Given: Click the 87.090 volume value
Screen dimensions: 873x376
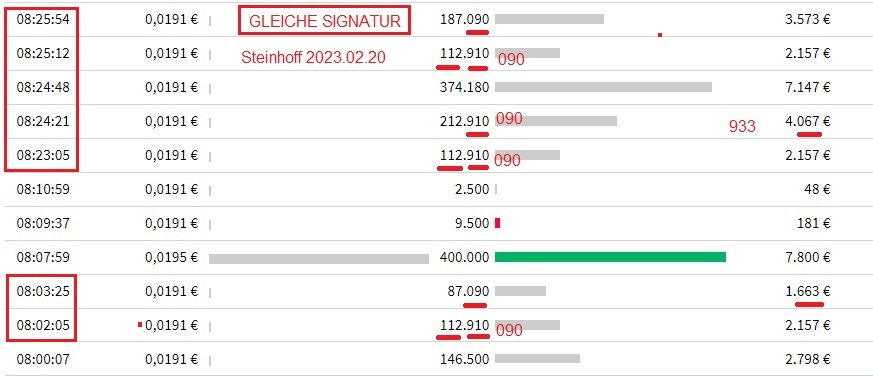Looking at the screenshot, I should tap(468, 291).
